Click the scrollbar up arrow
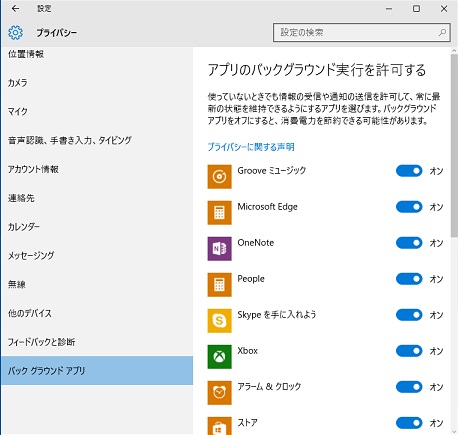Image resolution: width=458 pixels, height=435 pixels. (x=454, y=51)
